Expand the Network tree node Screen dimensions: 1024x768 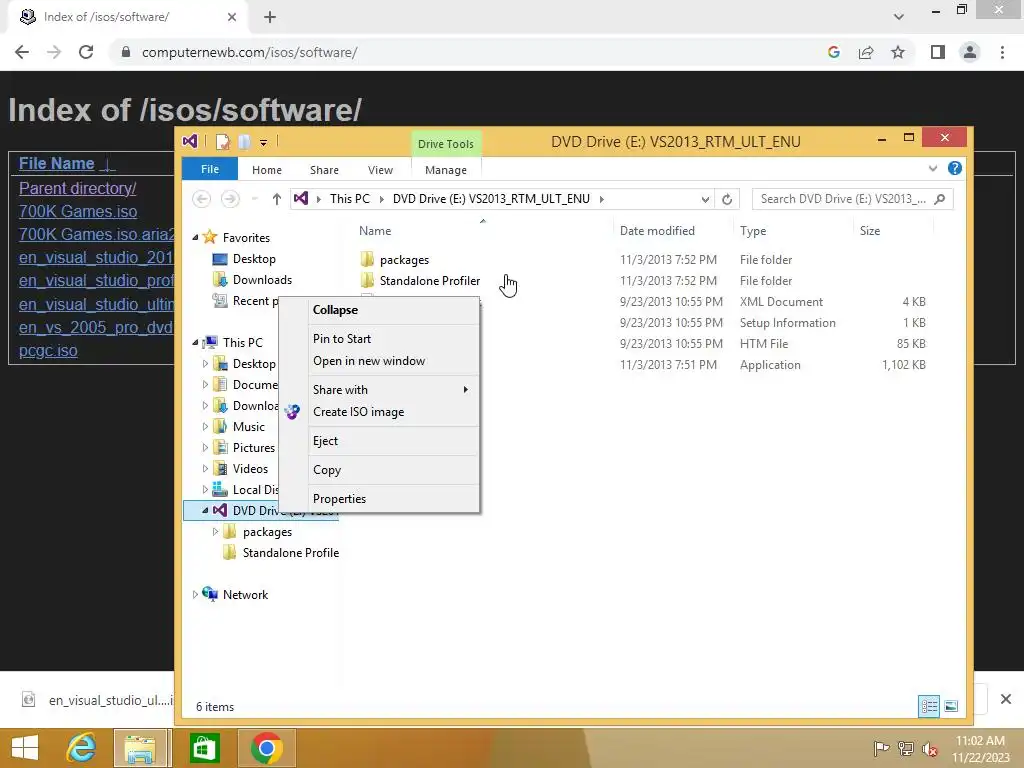click(195, 594)
